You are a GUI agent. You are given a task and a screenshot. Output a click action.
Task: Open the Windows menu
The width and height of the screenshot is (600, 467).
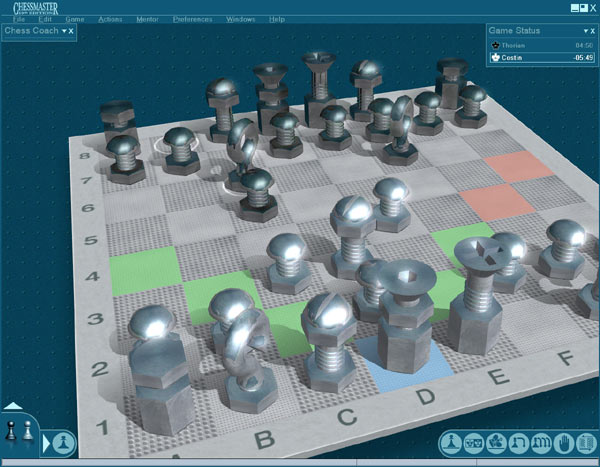point(240,19)
